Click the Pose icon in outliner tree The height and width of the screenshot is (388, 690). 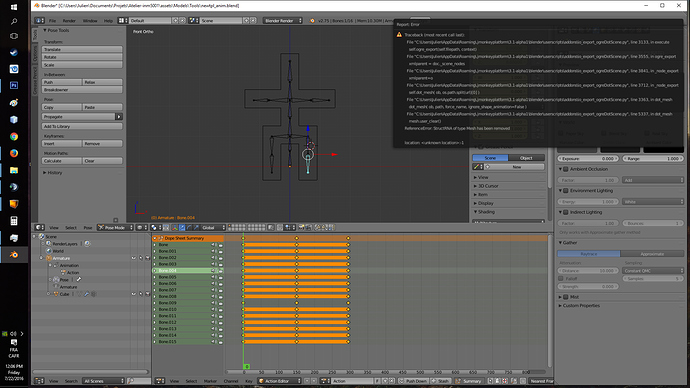[56, 279]
